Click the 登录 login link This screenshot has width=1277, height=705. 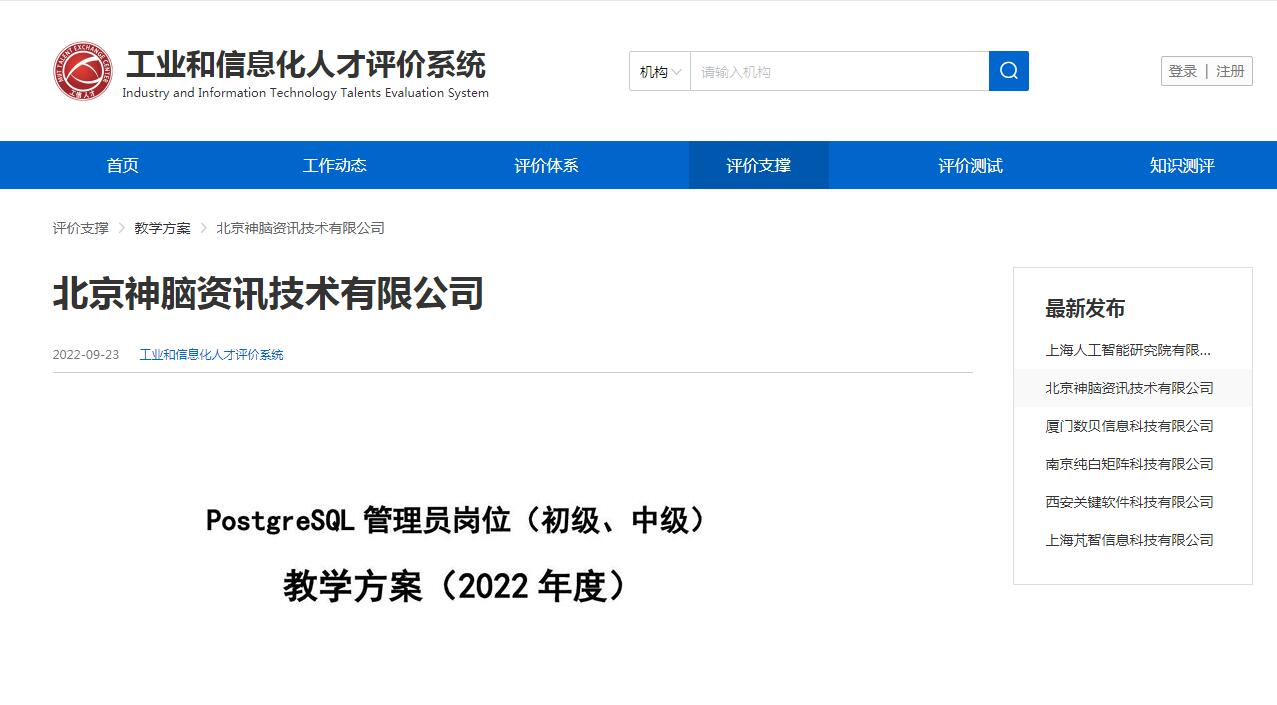(x=1183, y=71)
